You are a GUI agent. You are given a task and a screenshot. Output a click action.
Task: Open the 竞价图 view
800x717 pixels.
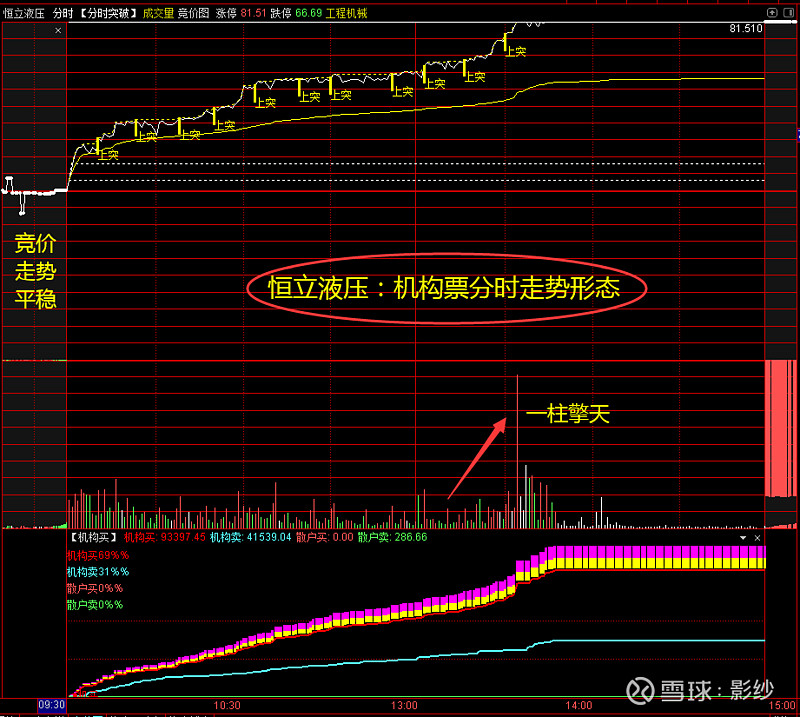[193, 13]
